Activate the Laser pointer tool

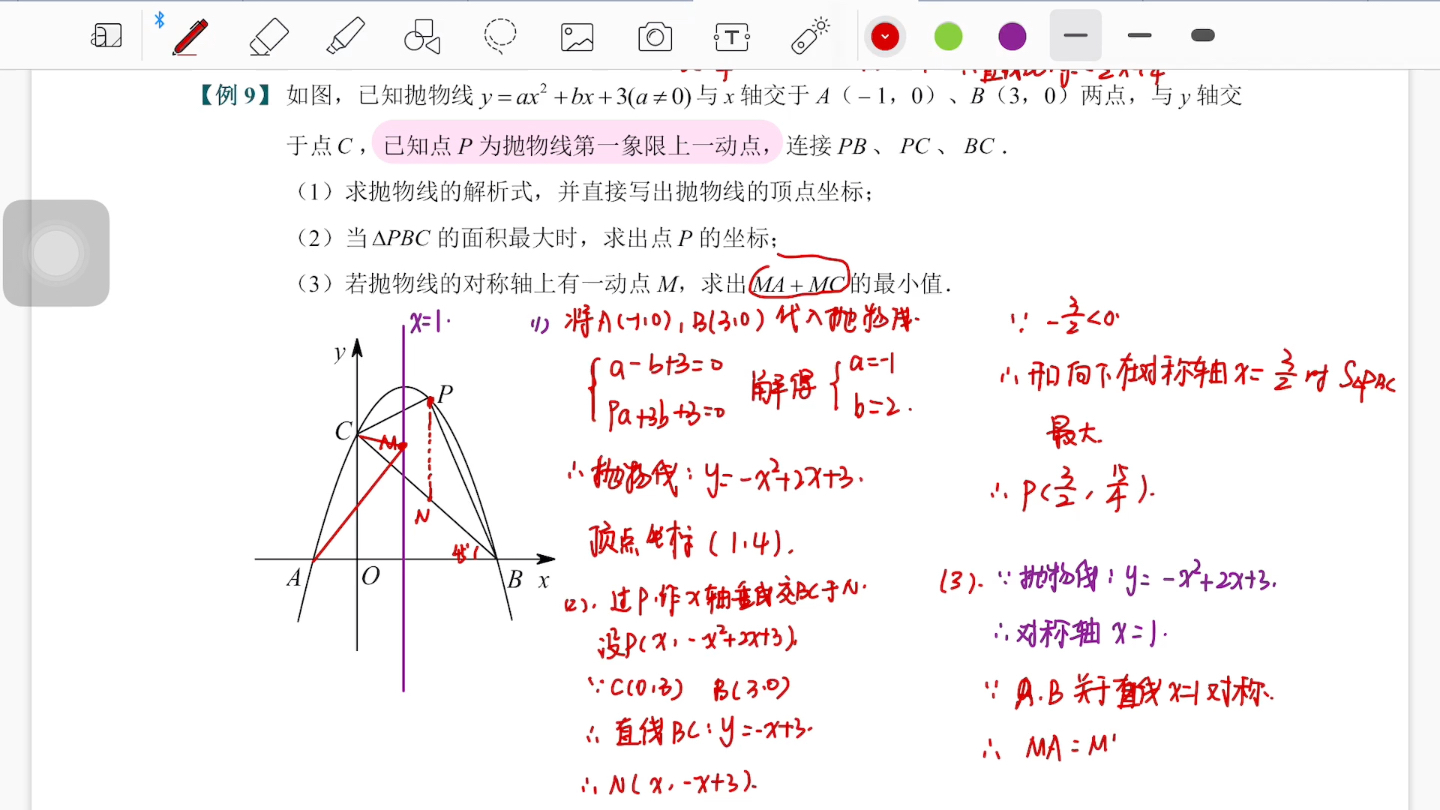click(809, 35)
